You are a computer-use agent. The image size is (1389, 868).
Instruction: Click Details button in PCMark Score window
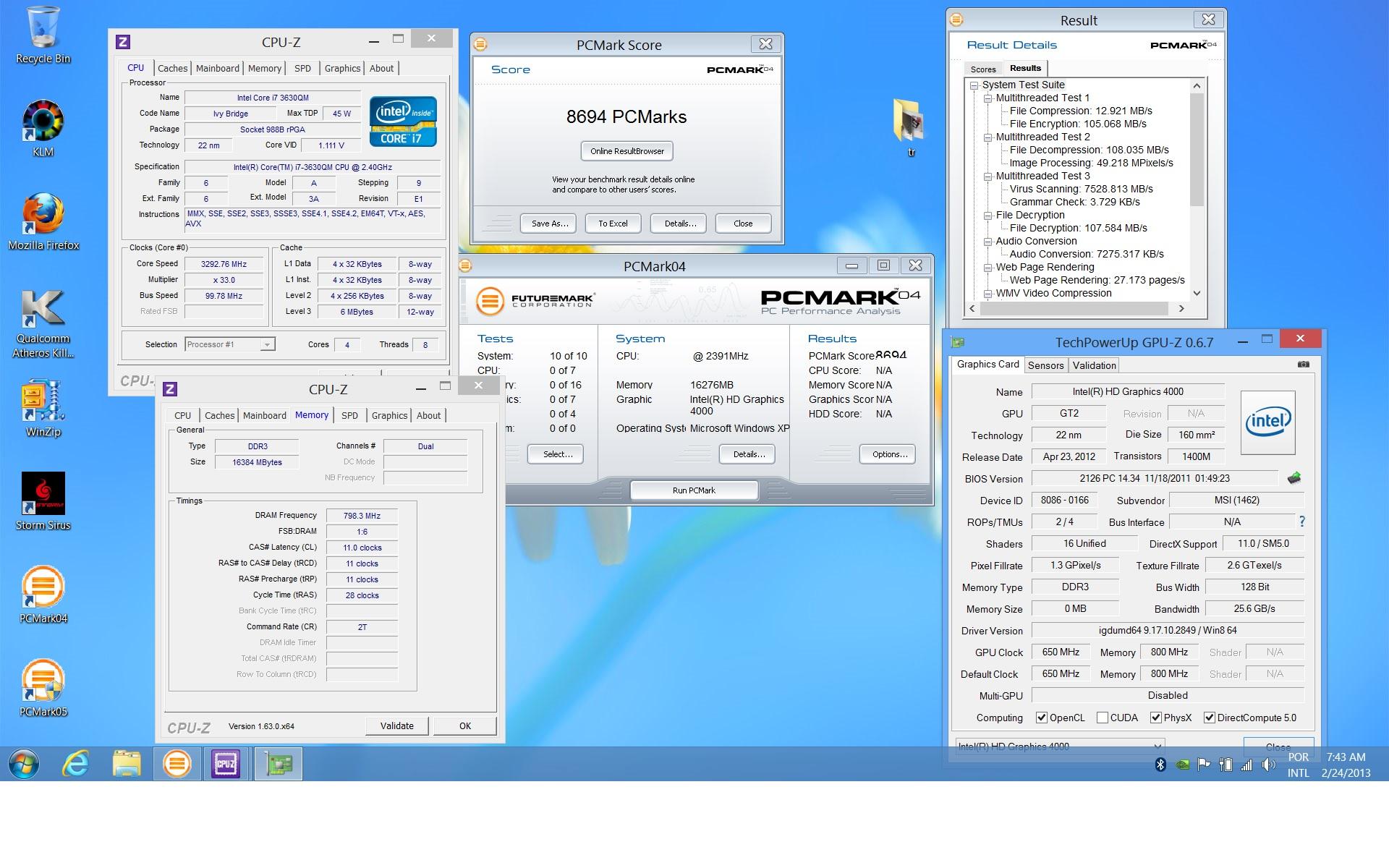coord(680,224)
